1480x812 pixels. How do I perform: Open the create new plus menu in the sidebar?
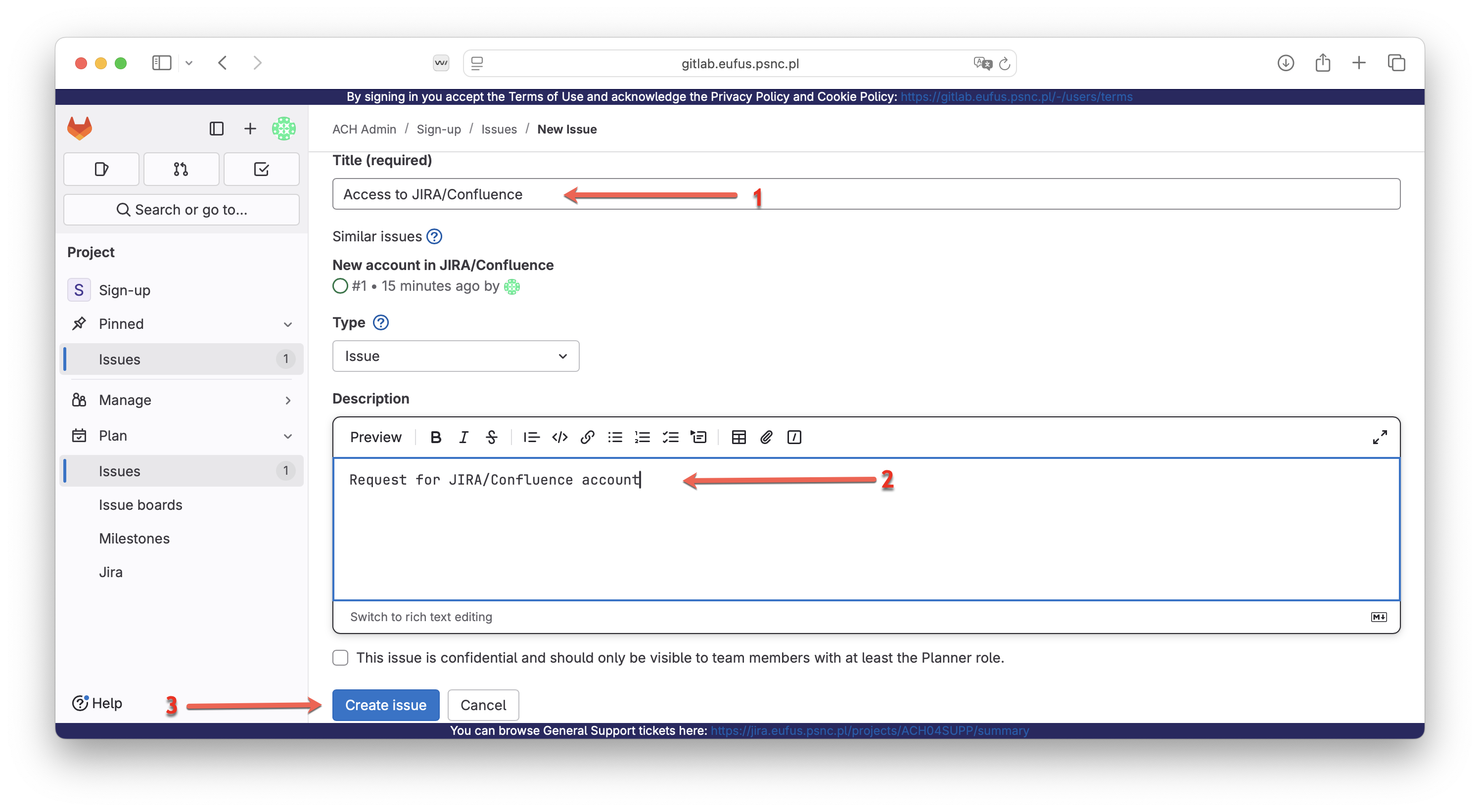(x=250, y=129)
